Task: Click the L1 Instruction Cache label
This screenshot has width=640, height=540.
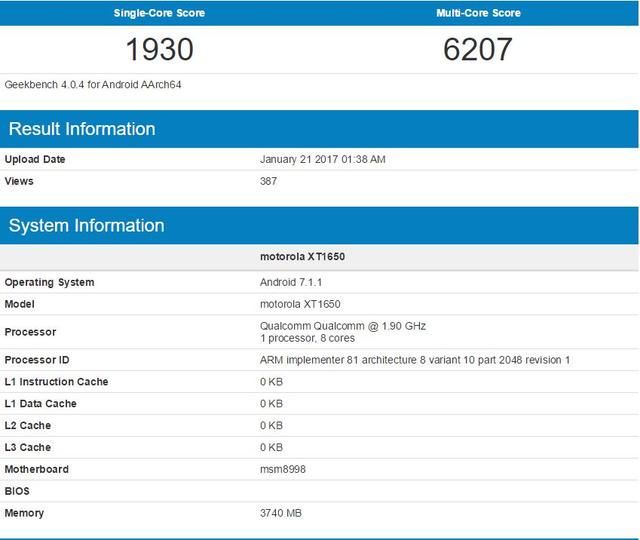Action: click(56, 382)
